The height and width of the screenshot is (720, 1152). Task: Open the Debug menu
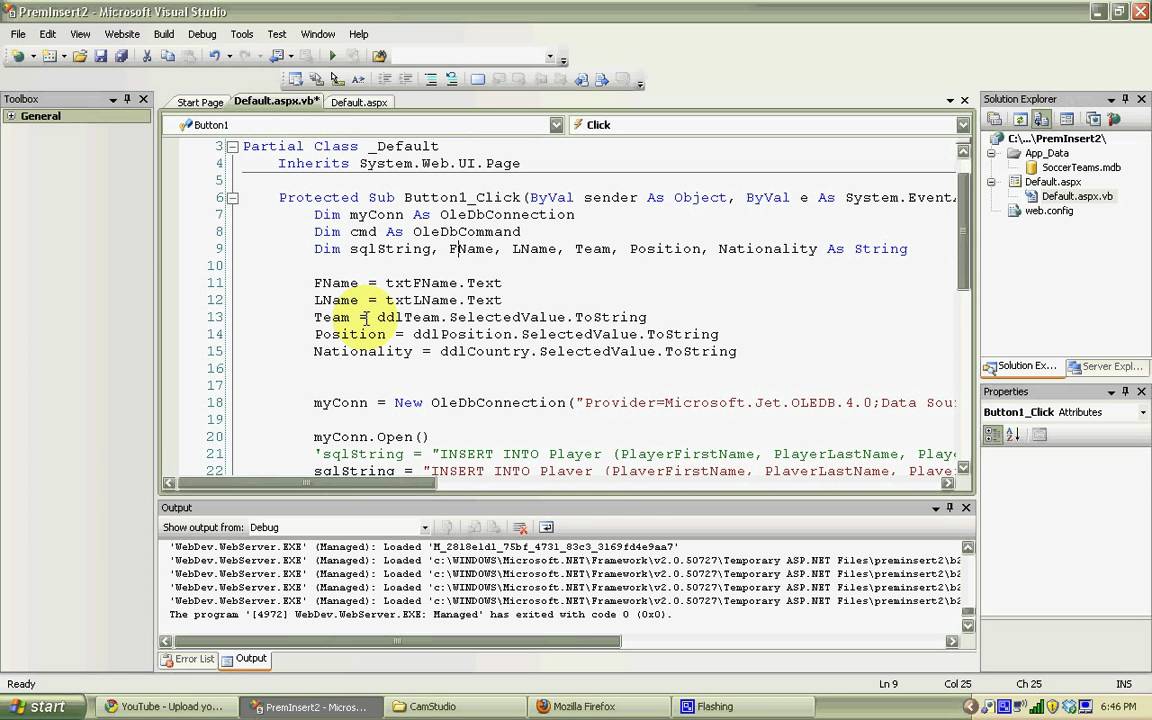(x=202, y=34)
